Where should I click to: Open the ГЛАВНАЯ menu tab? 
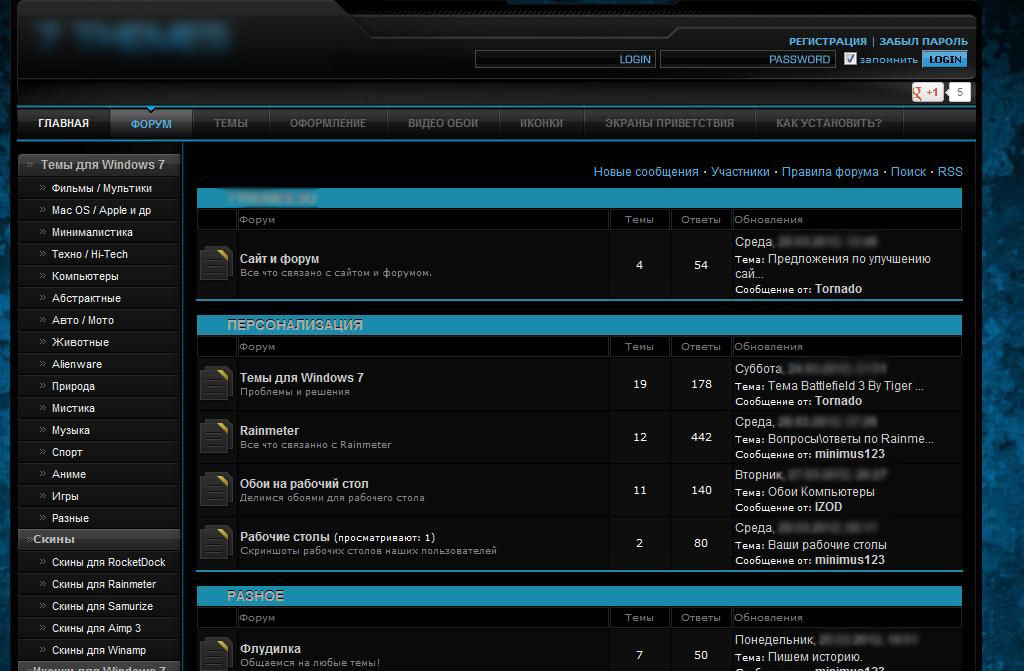[x=63, y=123]
